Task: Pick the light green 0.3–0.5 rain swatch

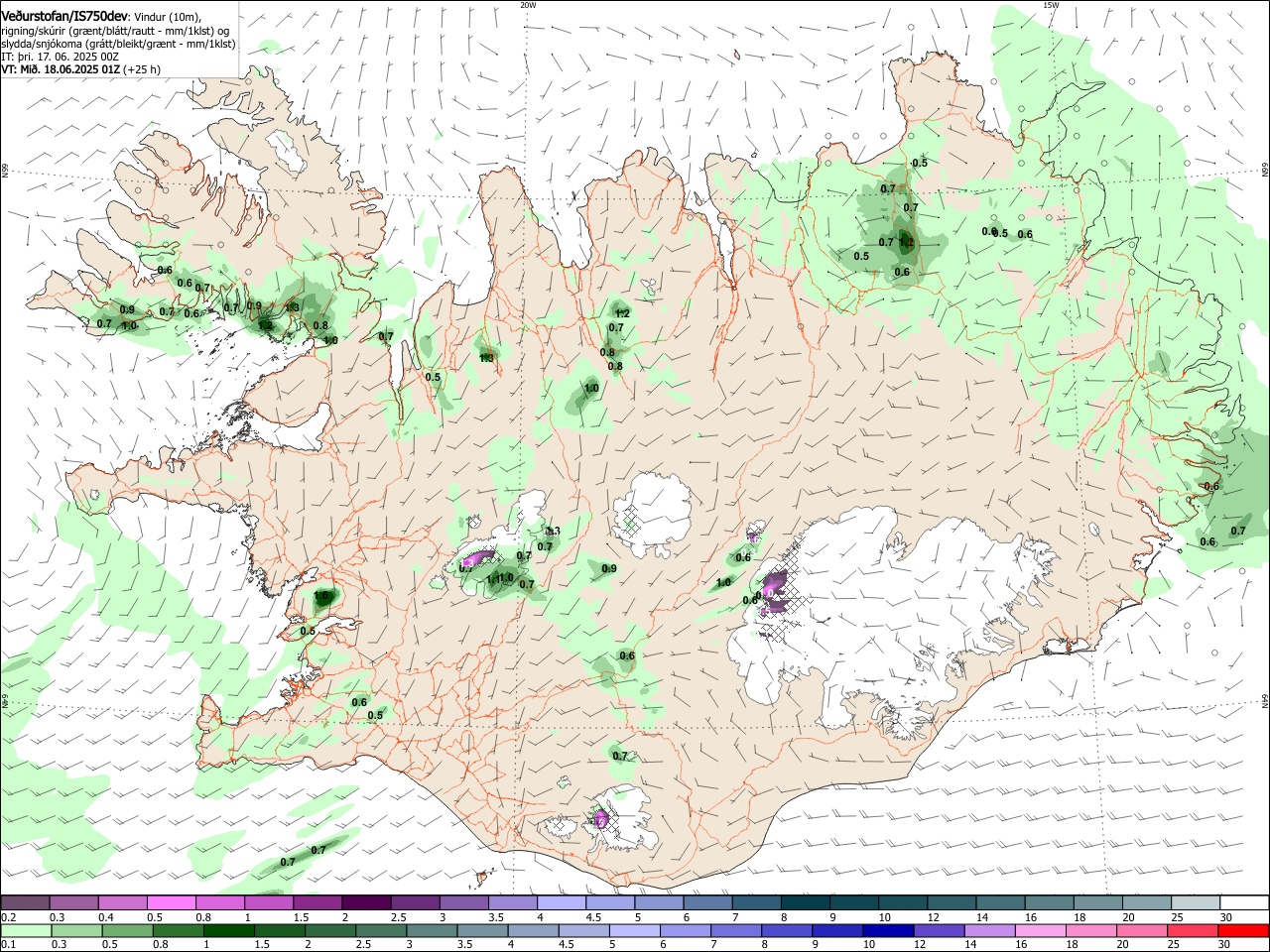Action: [77, 930]
